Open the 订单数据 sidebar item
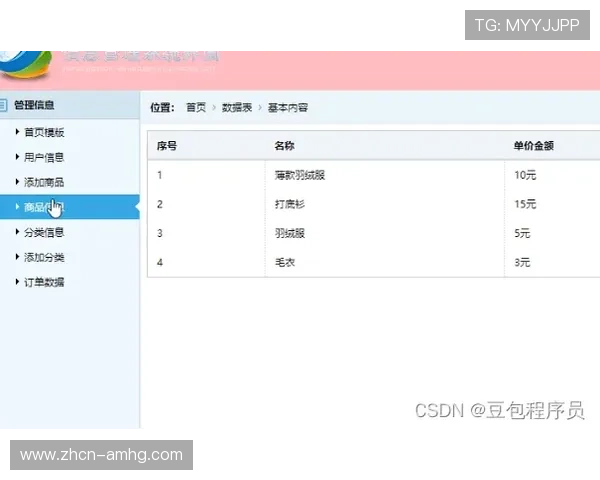Screen dimensions: 600x480 (x=44, y=282)
